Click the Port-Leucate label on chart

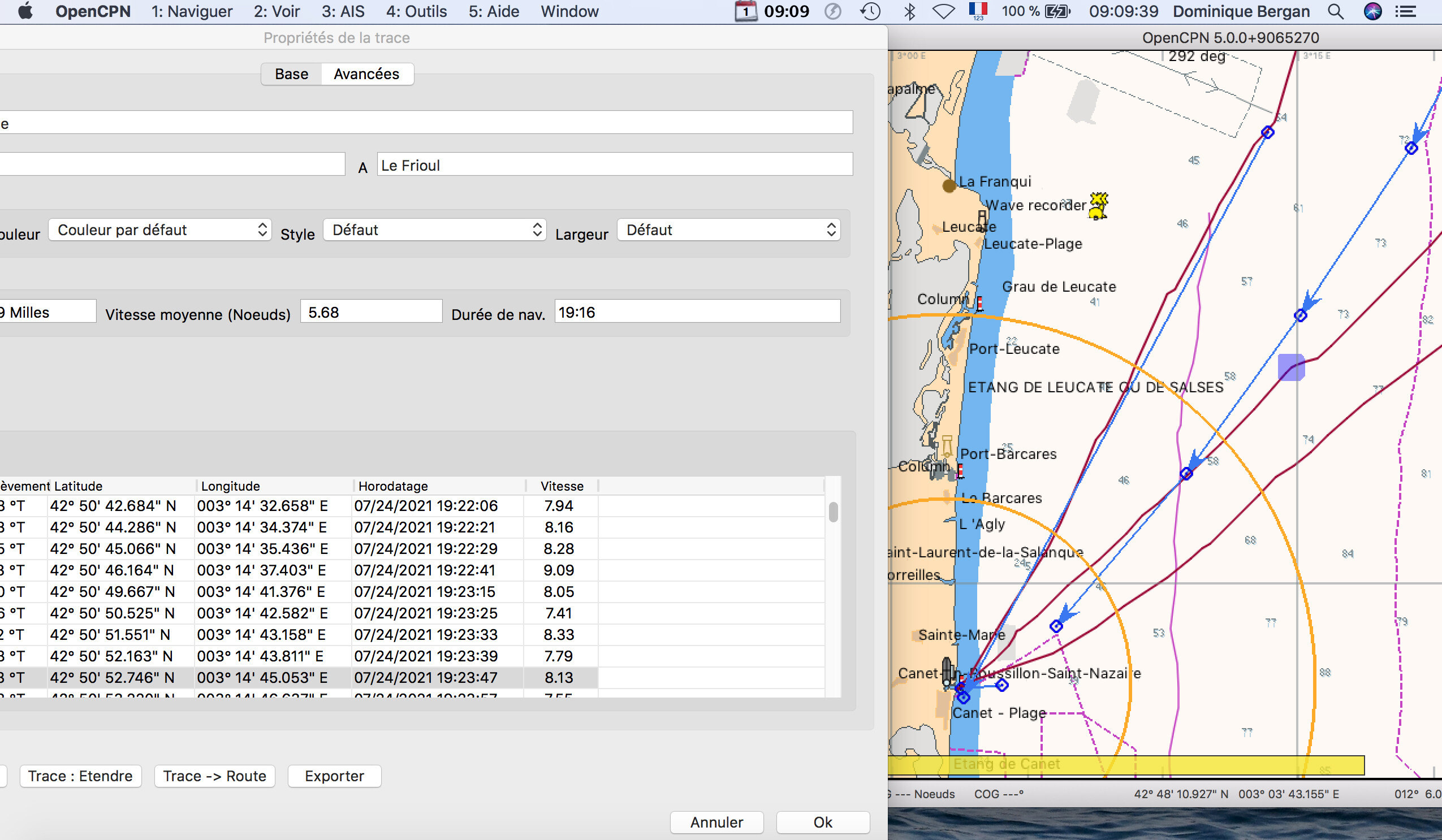tap(1014, 349)
